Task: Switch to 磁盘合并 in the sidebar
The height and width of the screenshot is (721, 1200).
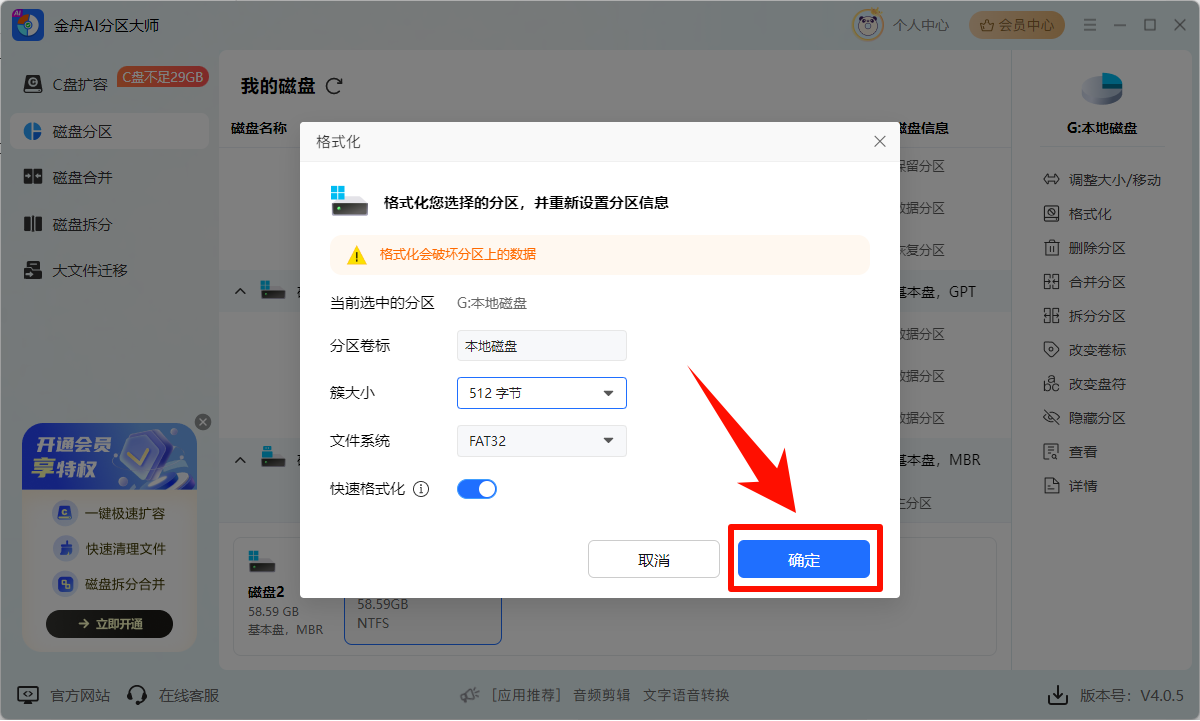Action: (x=82, y=178)
